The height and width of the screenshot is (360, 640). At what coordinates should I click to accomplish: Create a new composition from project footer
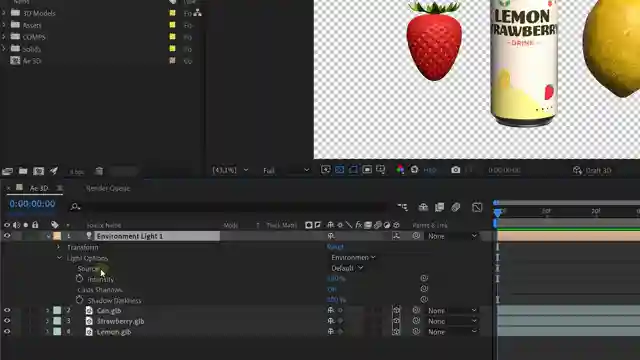pyautogui.click(x=38, y=171)
